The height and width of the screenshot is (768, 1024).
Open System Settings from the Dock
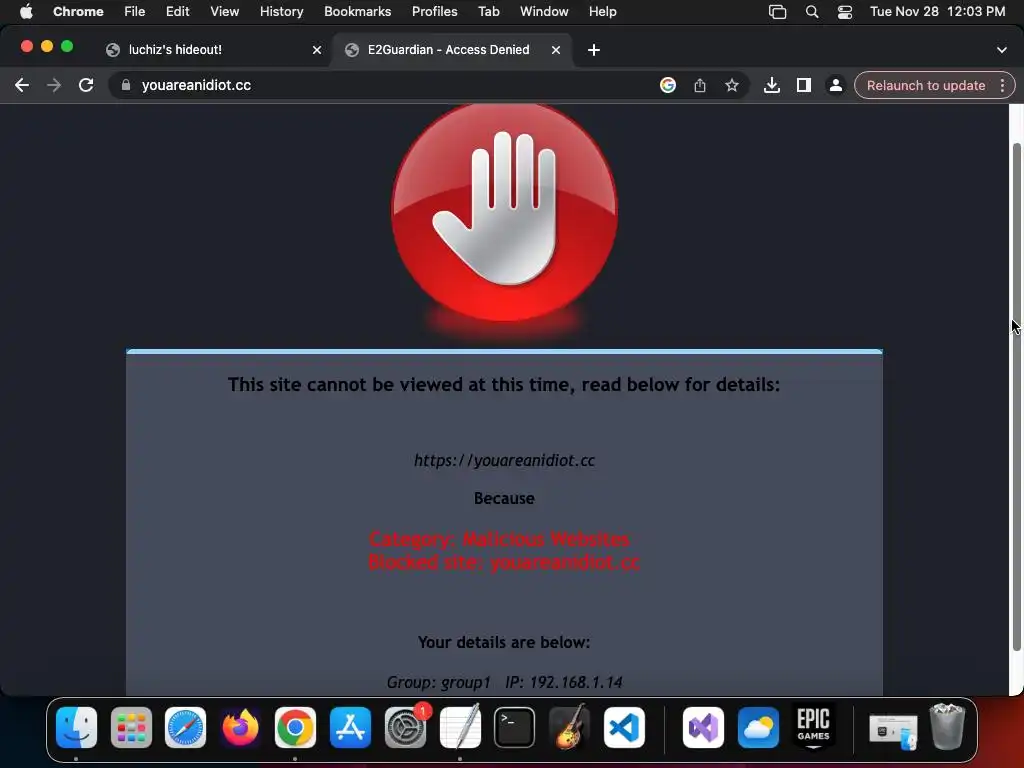tap(405, 728)
